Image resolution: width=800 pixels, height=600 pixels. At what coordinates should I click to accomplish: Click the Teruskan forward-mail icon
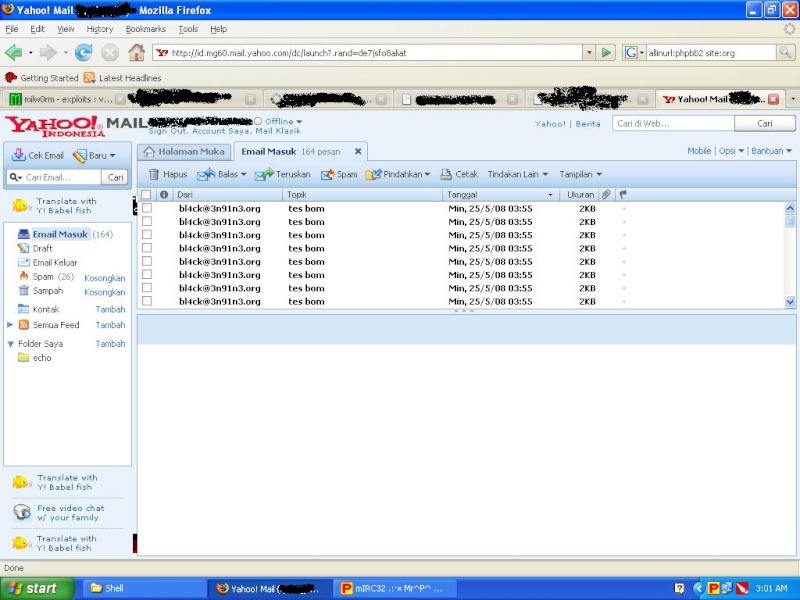click(264, 174)
